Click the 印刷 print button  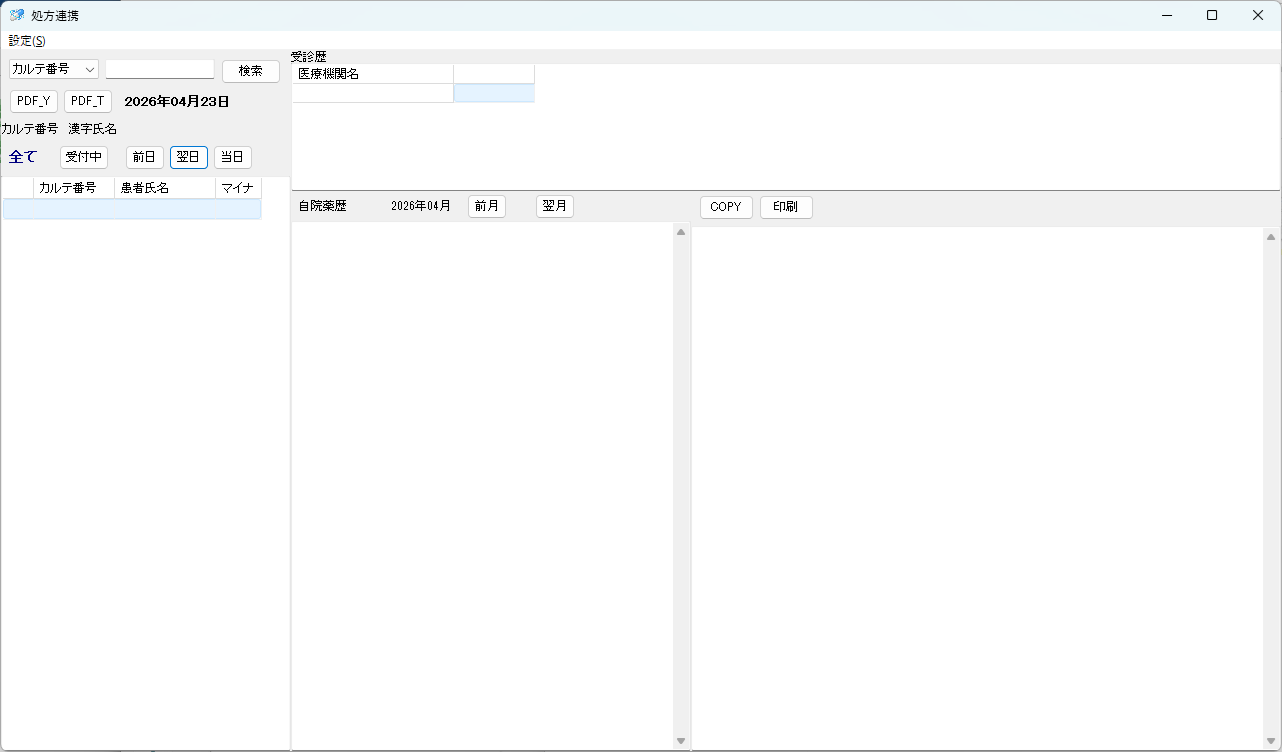pyautogui.click(x=786, y=207)
